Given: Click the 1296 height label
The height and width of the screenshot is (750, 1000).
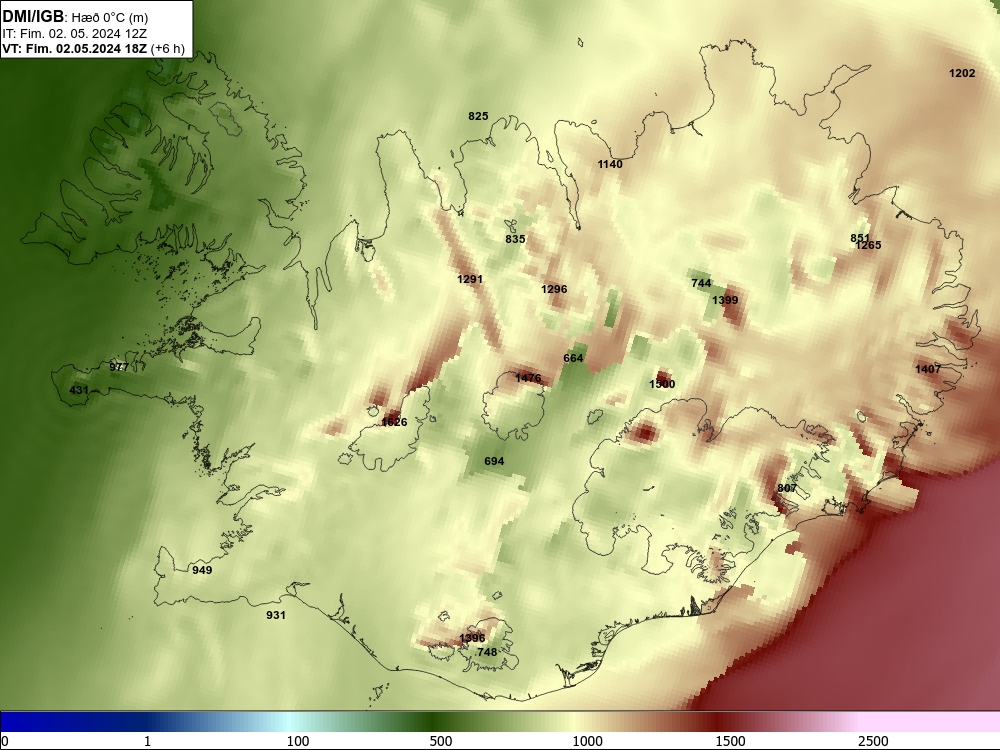Looking at the screenshot, I should [x=554, y=290].
